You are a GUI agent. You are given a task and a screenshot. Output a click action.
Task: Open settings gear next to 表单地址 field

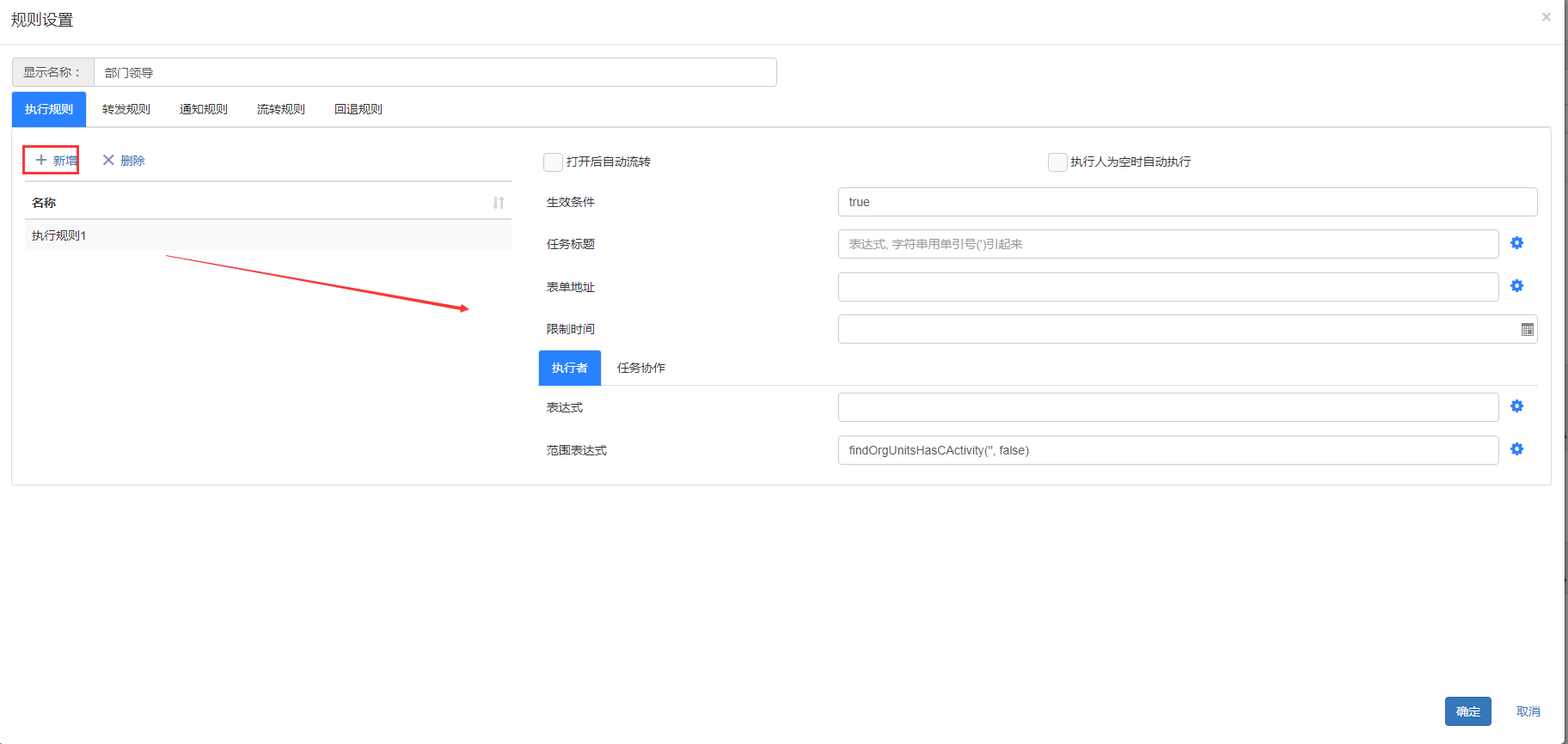[x=1516, y=286]
